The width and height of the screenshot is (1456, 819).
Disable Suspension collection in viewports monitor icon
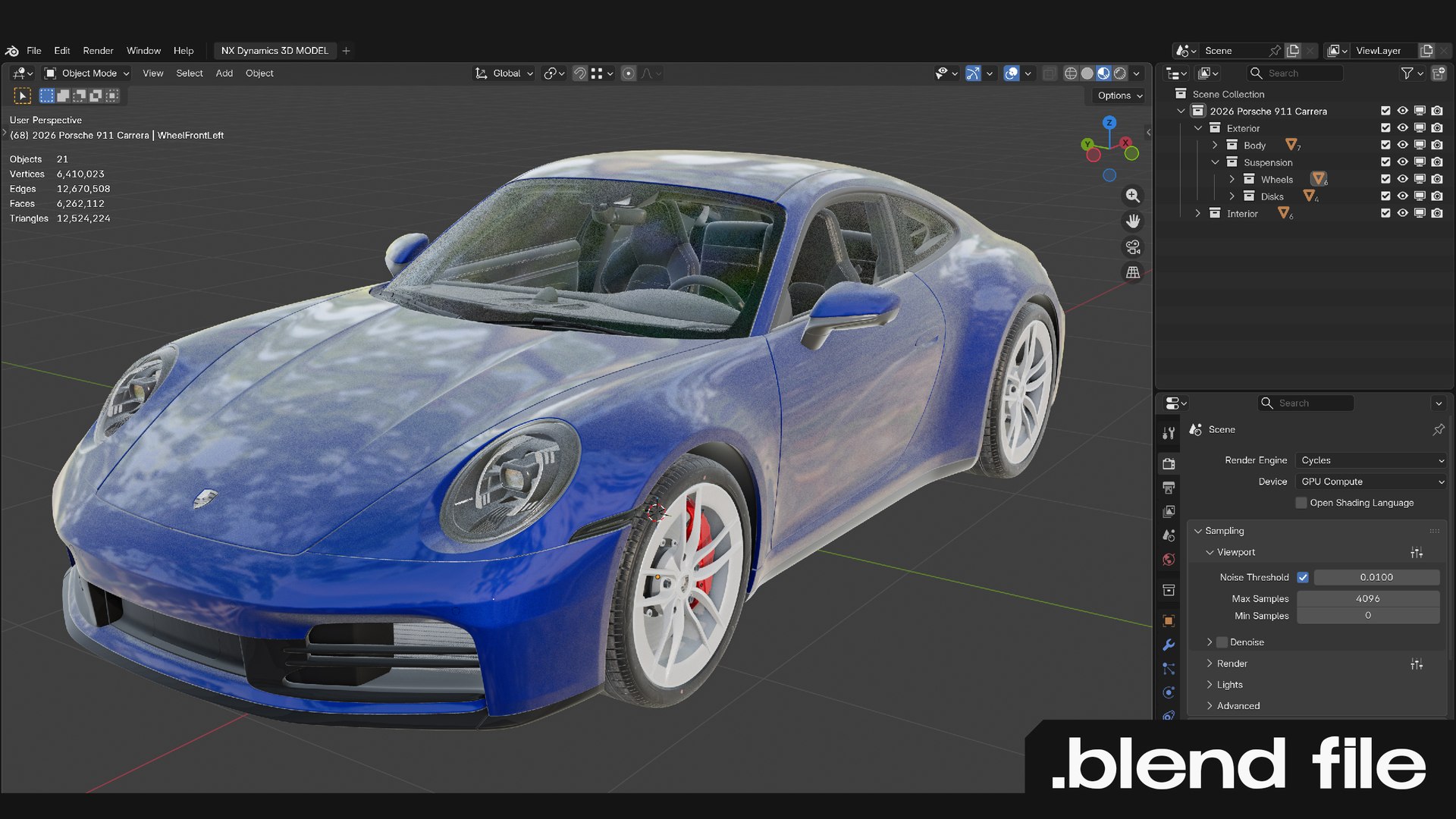[x=1420, y=162]
